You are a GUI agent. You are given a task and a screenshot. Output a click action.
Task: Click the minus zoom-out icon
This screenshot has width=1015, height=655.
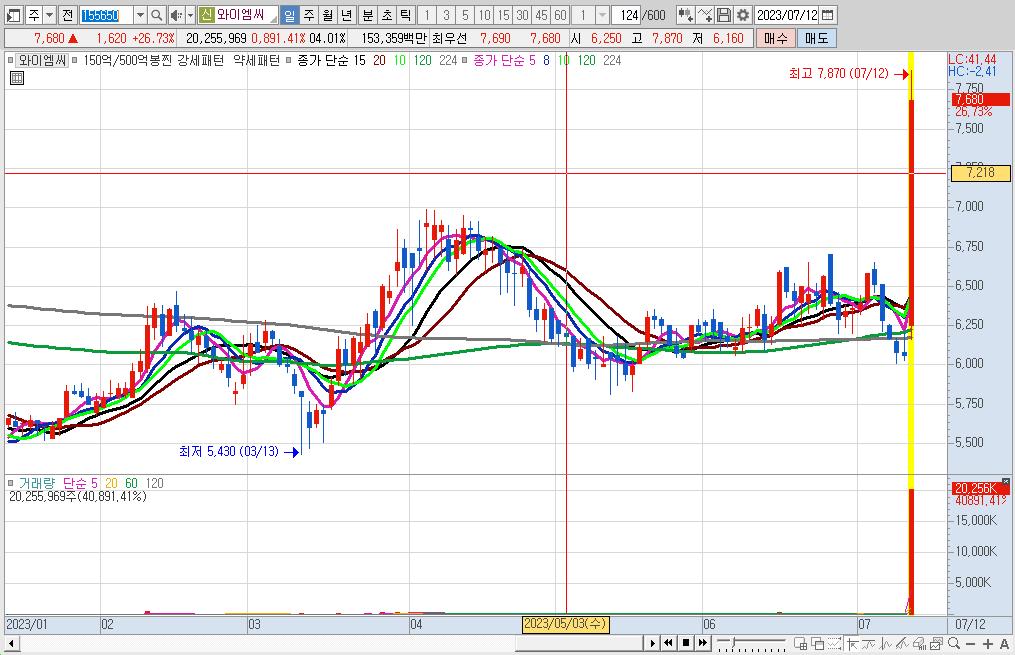tap(970, 644)
